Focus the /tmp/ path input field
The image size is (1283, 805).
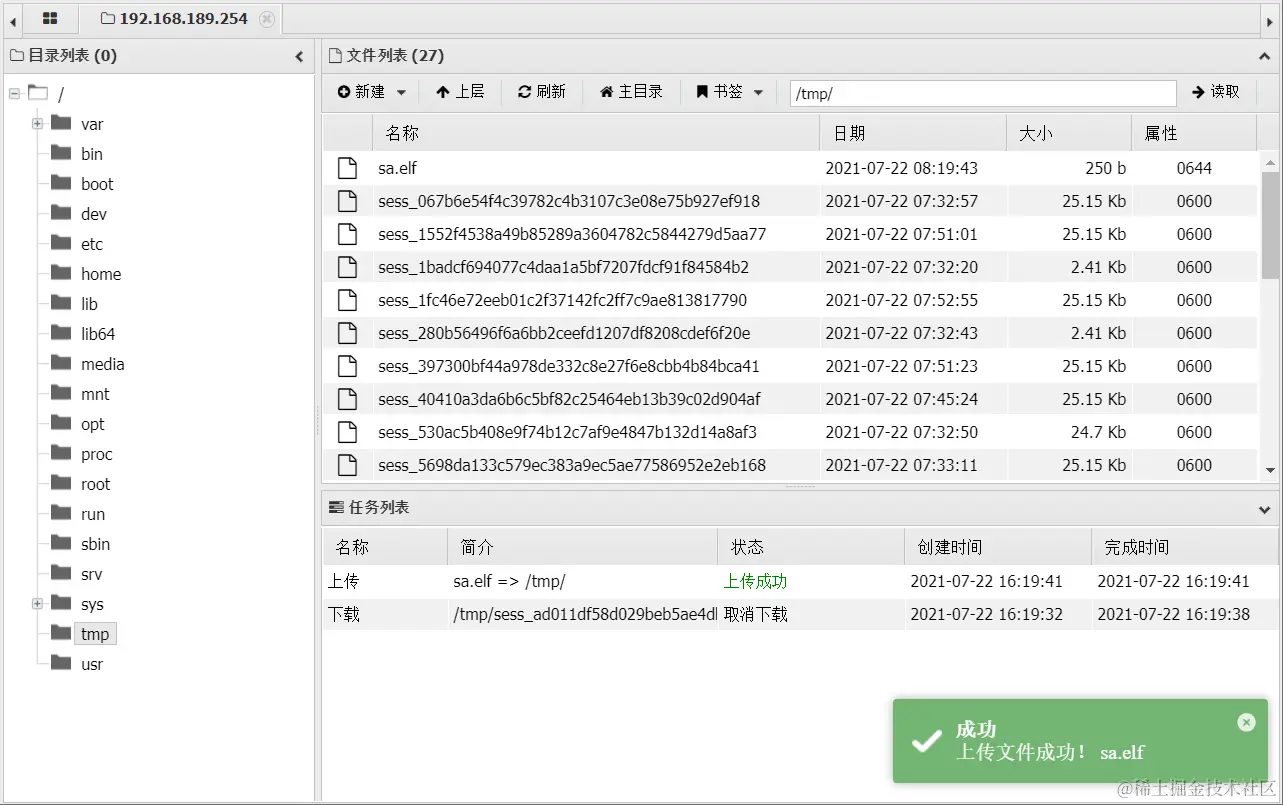tap(983, 93)
